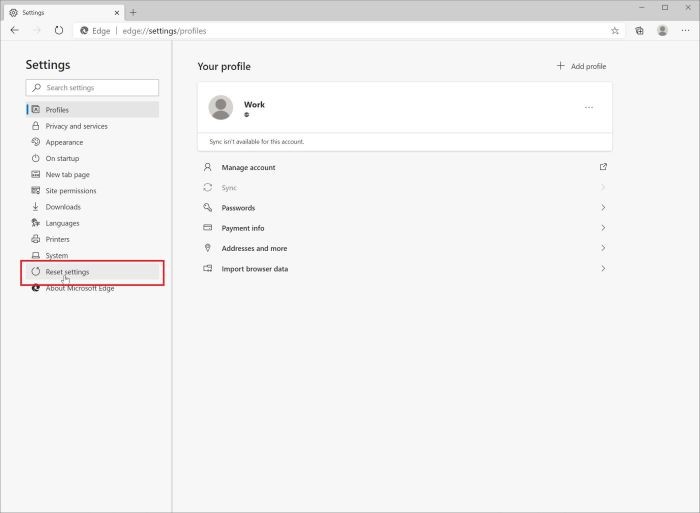700x513 pixels.
Task: Open Payment info settings
Action: coord(405,228)
